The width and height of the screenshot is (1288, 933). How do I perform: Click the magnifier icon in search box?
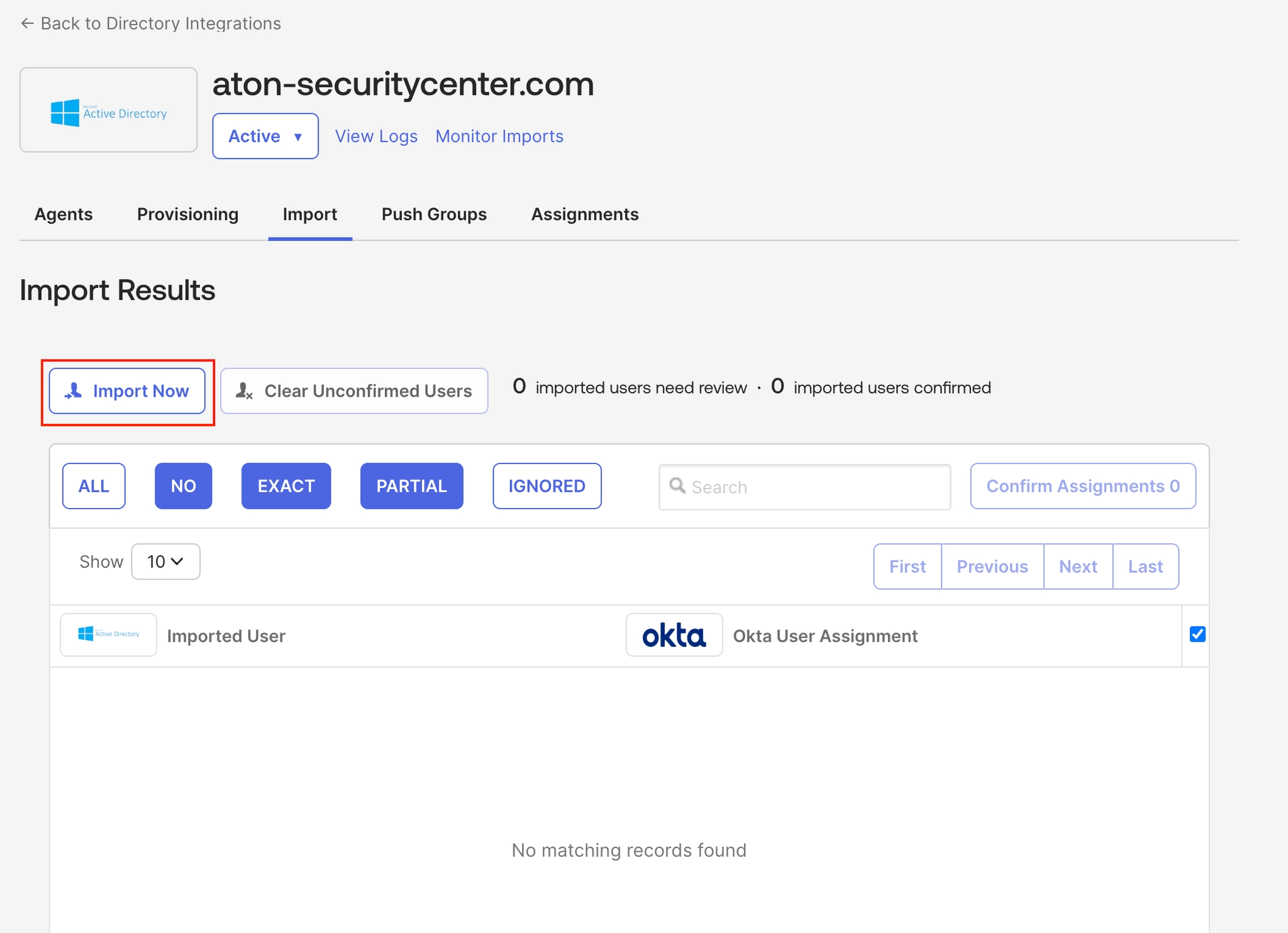[x=677, y=485]
